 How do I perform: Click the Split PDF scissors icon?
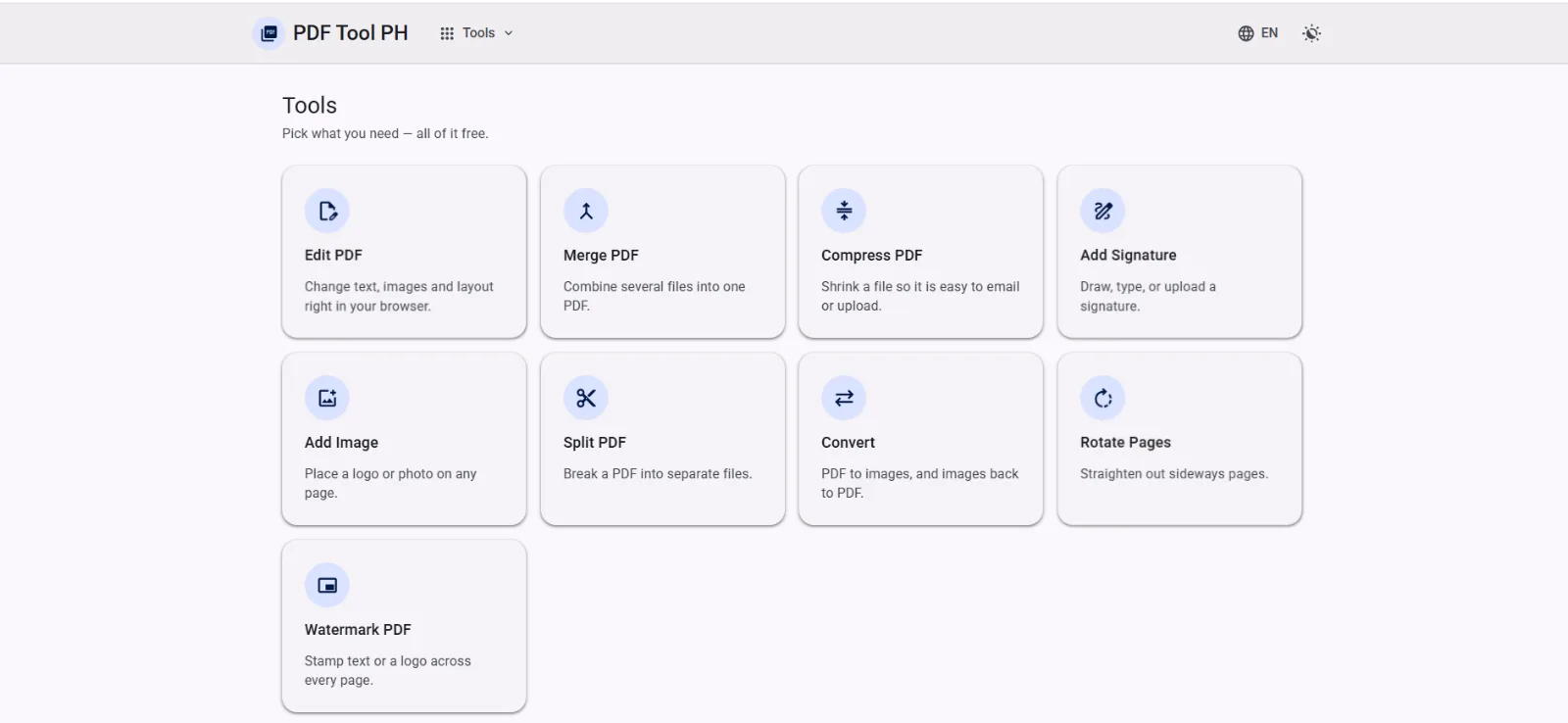[586, 398]
